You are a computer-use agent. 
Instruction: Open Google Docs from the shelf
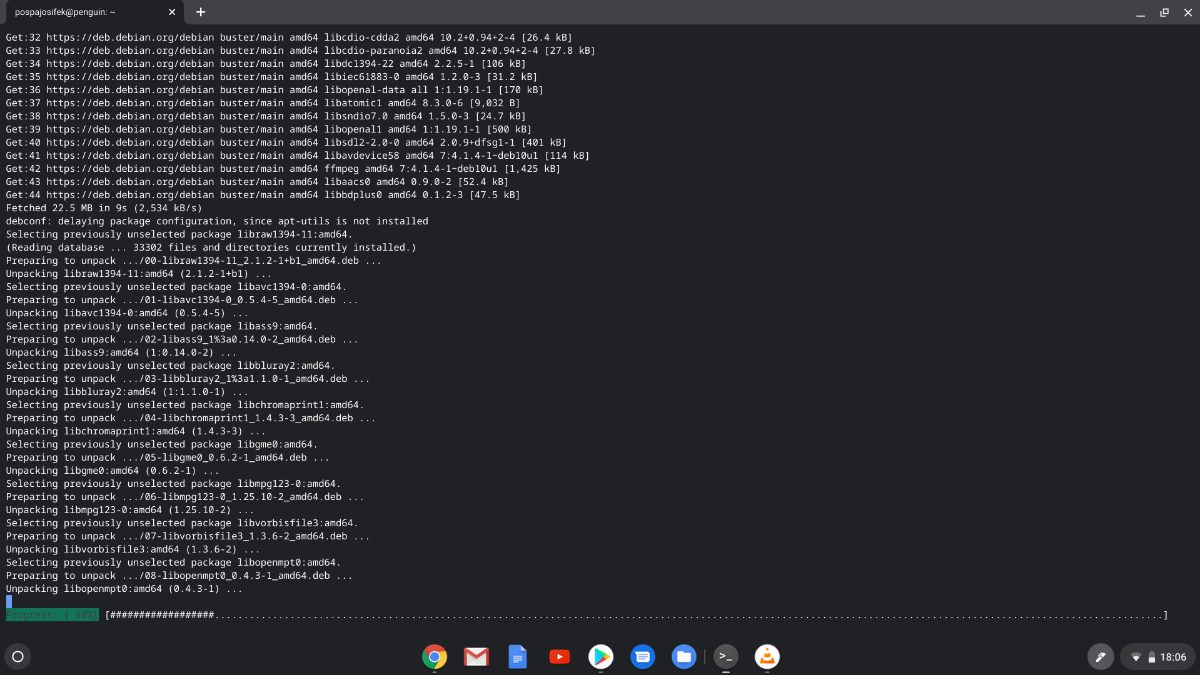[517, 657]
